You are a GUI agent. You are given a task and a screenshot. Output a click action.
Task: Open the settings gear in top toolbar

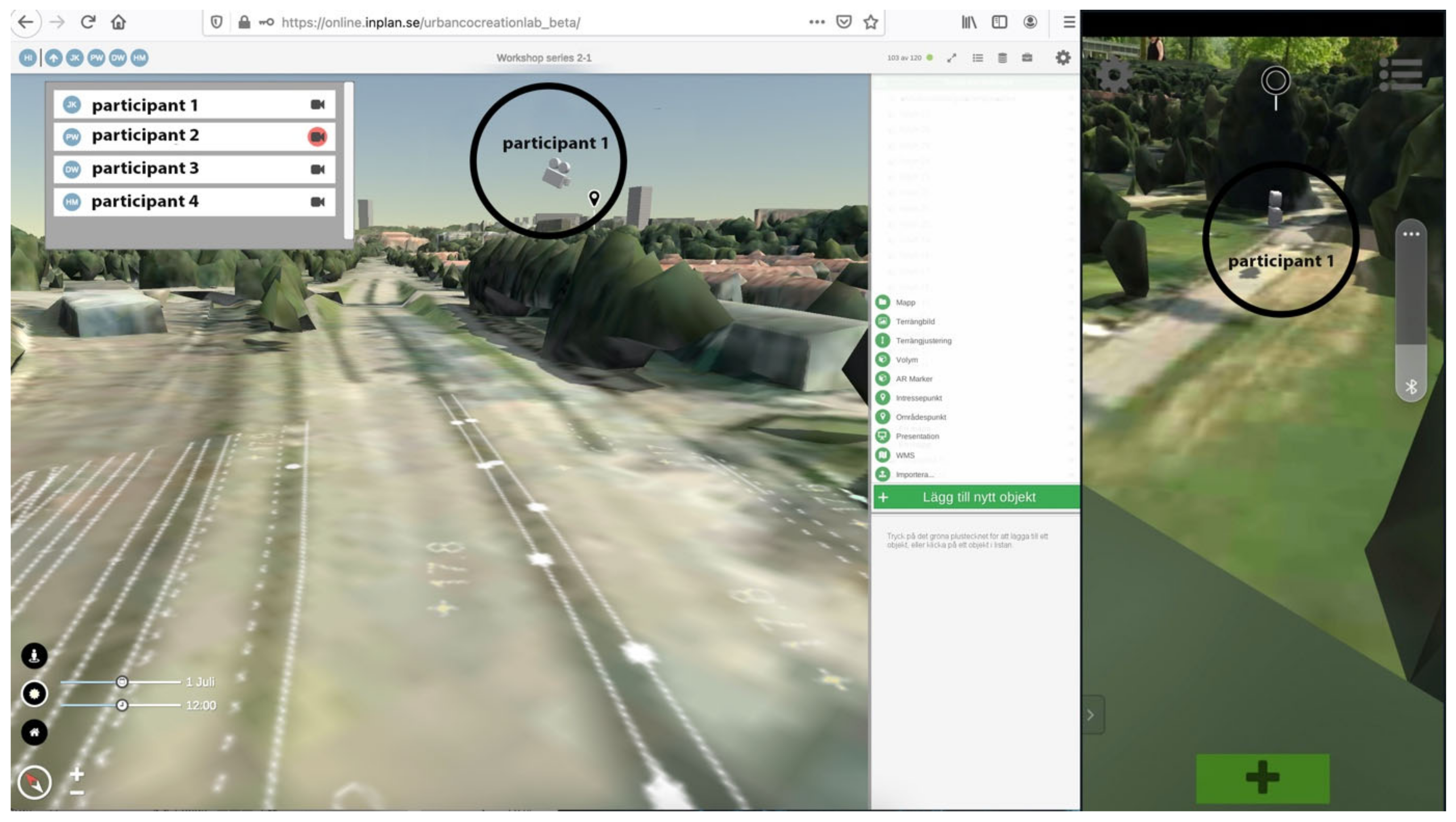pos(1063,58)
